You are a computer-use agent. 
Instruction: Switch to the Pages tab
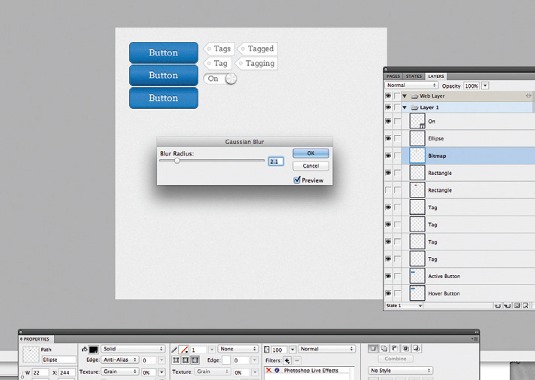coord(393,76)
